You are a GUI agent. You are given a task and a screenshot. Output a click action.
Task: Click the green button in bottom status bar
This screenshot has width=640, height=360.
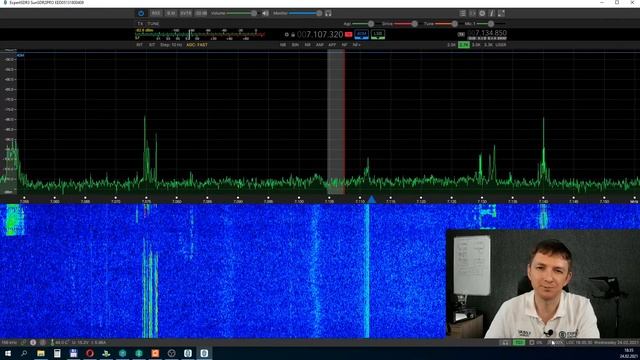coord(519,342)
